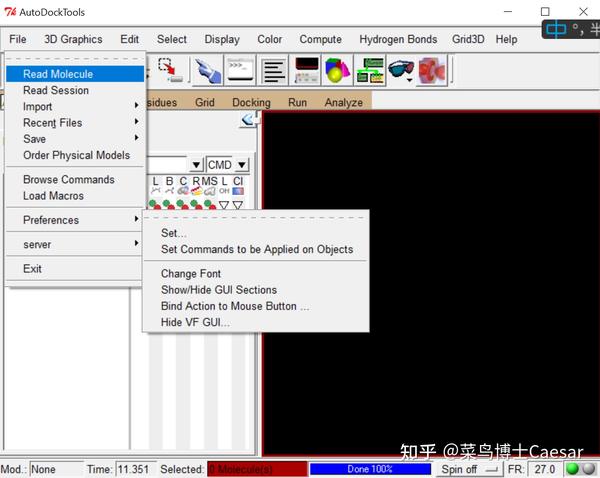600x478 pixels.
Task: Expand the server submenu
Action: (x=75, y=245)
